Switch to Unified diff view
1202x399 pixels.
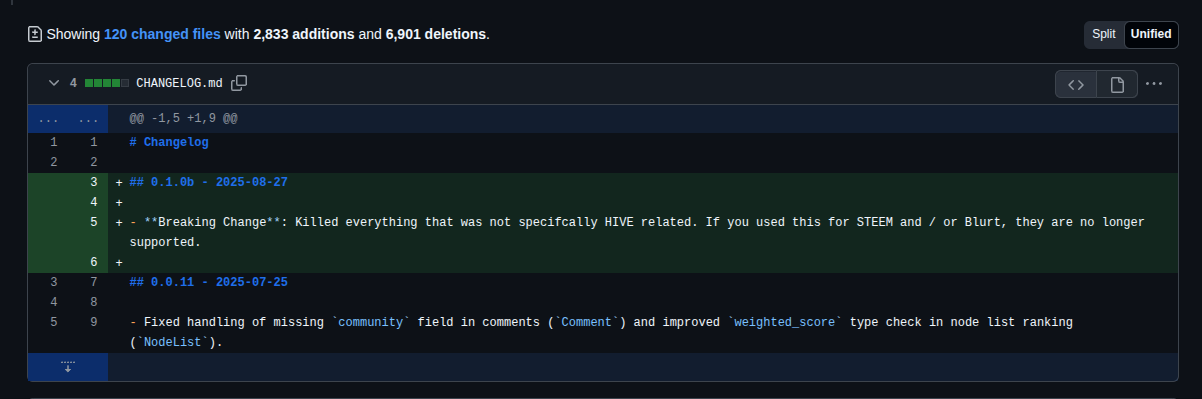click(1151, 34)
